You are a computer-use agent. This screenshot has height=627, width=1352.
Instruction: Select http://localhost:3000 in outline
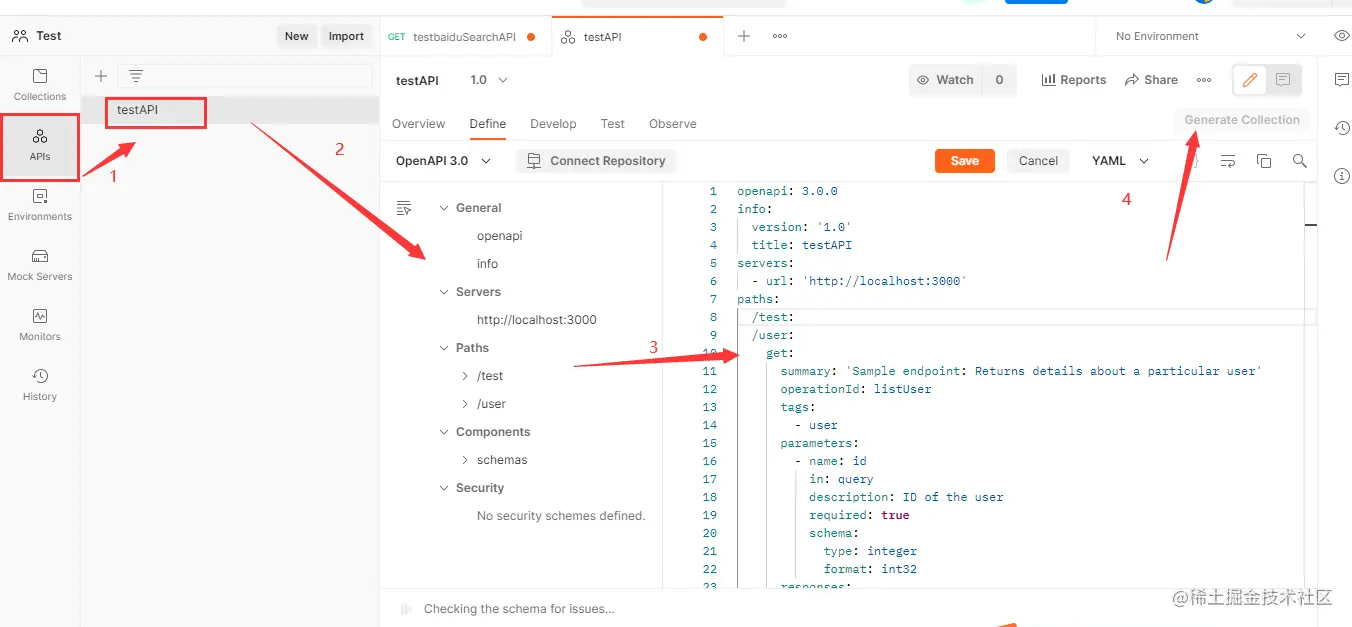[x=537, y=320]
